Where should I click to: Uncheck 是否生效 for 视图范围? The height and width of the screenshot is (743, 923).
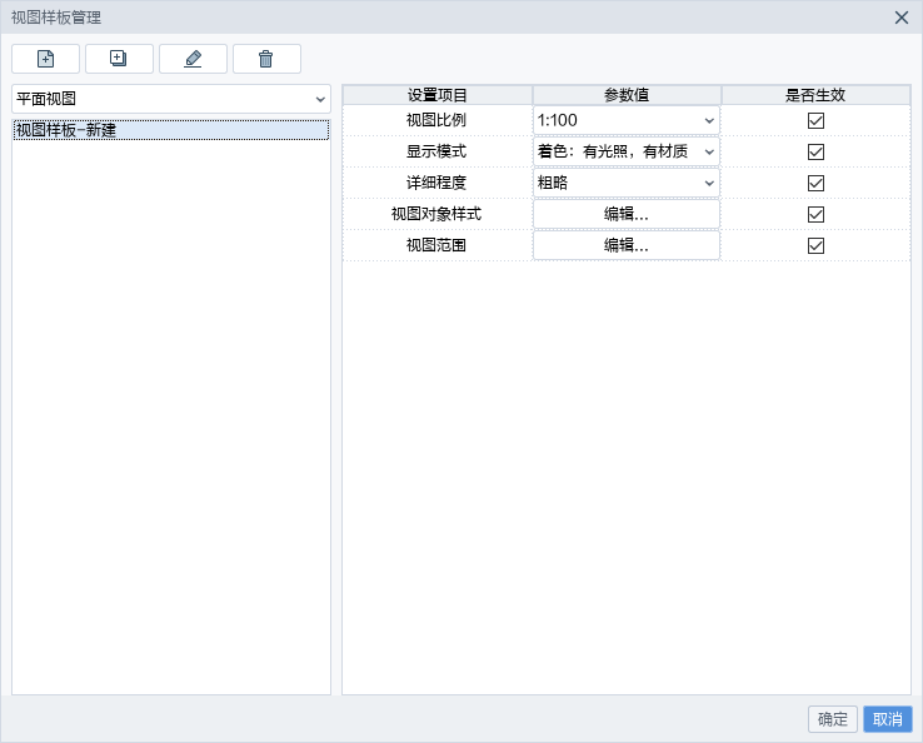[816, 246]
